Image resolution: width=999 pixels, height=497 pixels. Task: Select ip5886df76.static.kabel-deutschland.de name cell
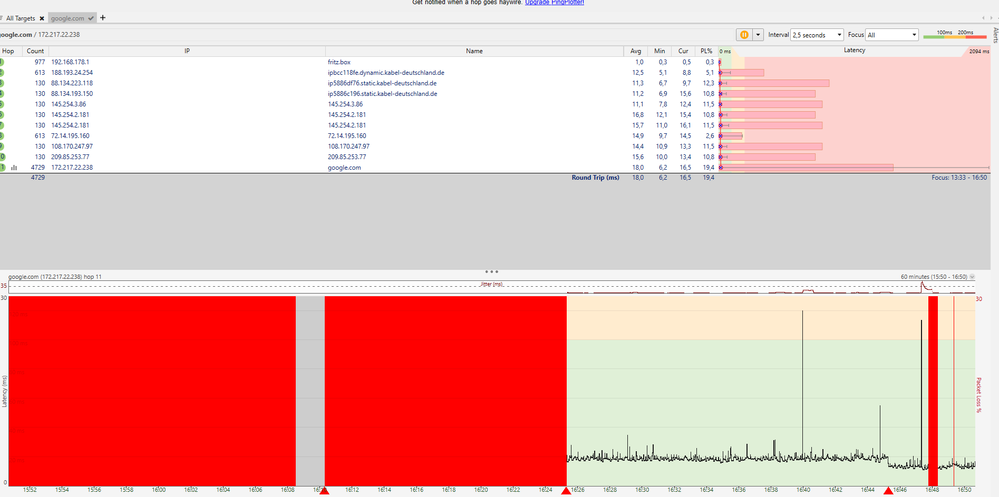pos(382,83)
